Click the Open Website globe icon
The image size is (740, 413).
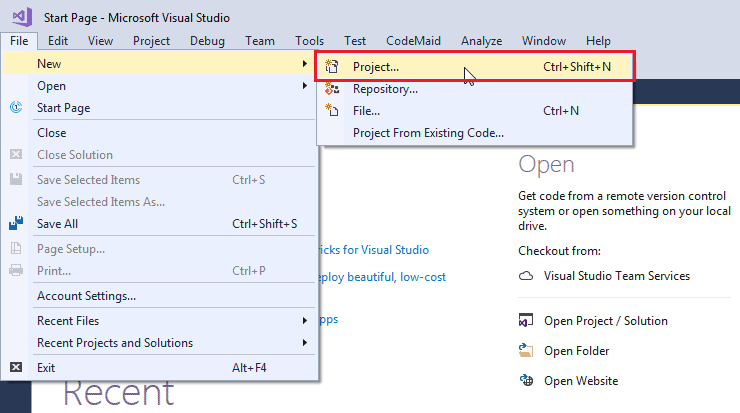(x=527, y=381)
